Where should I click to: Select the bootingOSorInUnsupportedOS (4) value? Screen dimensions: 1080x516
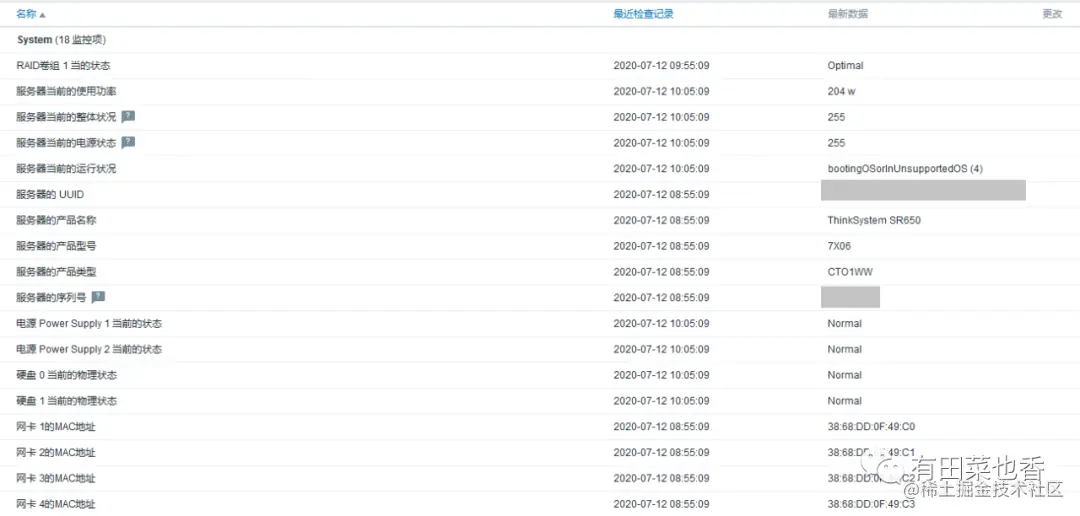(x=905, y=168)
